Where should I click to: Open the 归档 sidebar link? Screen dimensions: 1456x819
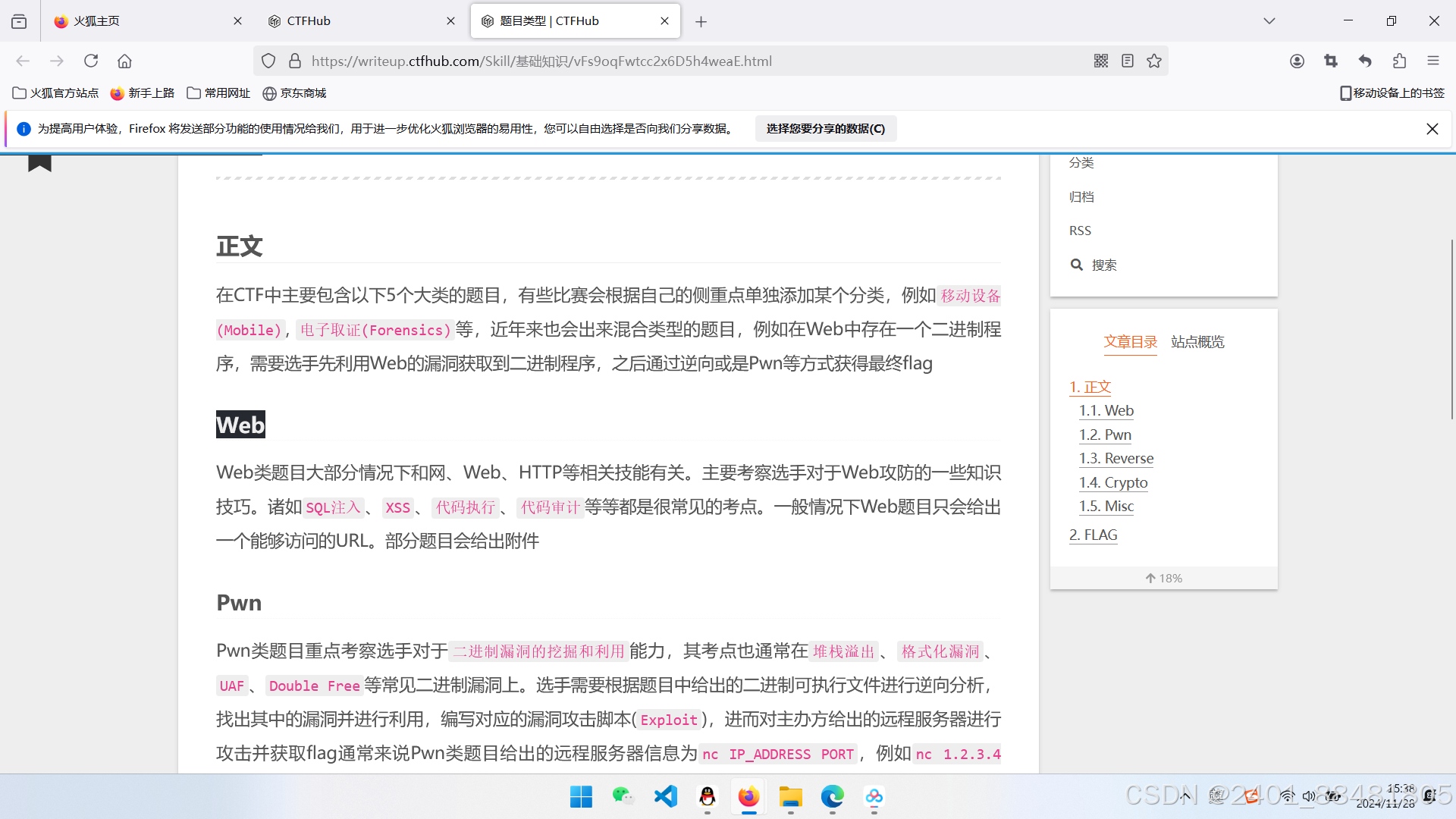(1081, 197)
